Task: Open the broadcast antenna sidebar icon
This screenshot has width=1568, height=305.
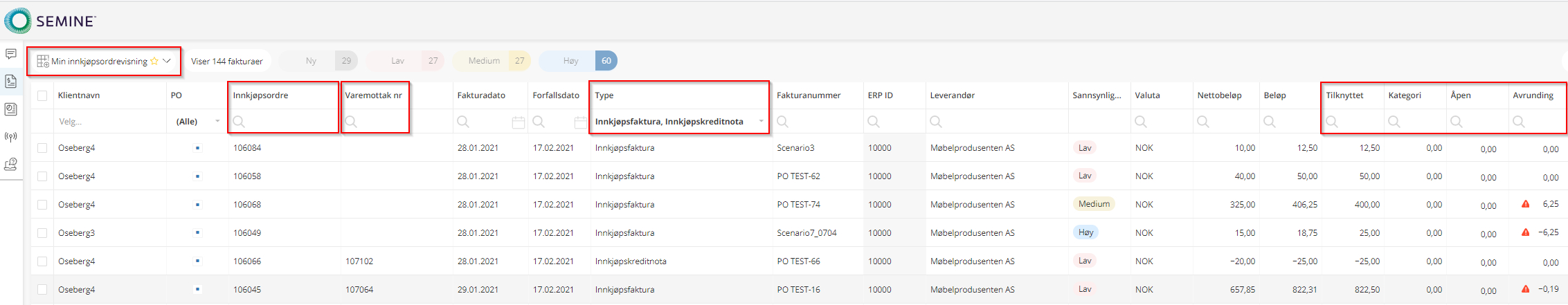Action: (x=11, y=137)
